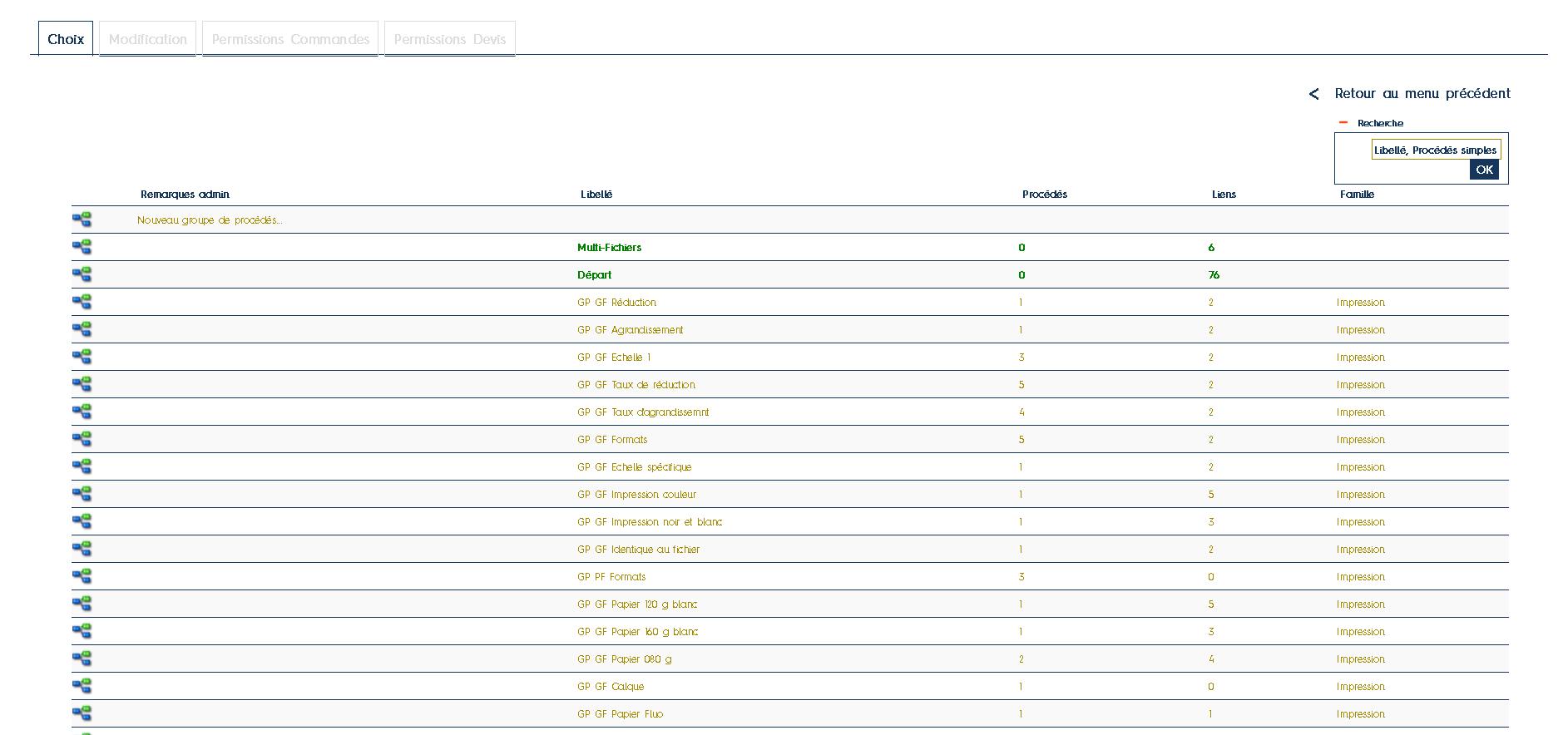The width and height of the screenshot is (1568, 735).
Task: Open the Permissions Commandes tab
Action: tap(290, 39)
